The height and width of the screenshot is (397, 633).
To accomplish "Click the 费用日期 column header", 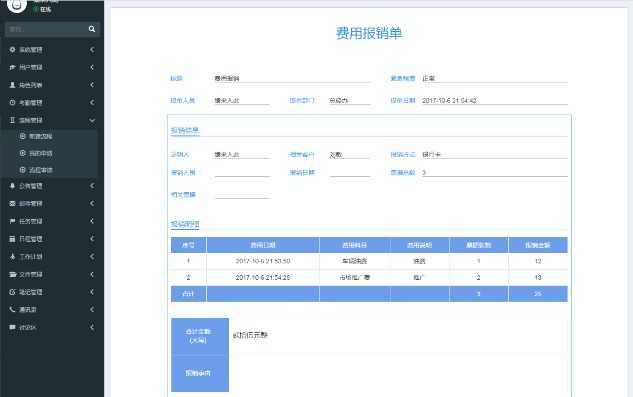I will (263, 245).
